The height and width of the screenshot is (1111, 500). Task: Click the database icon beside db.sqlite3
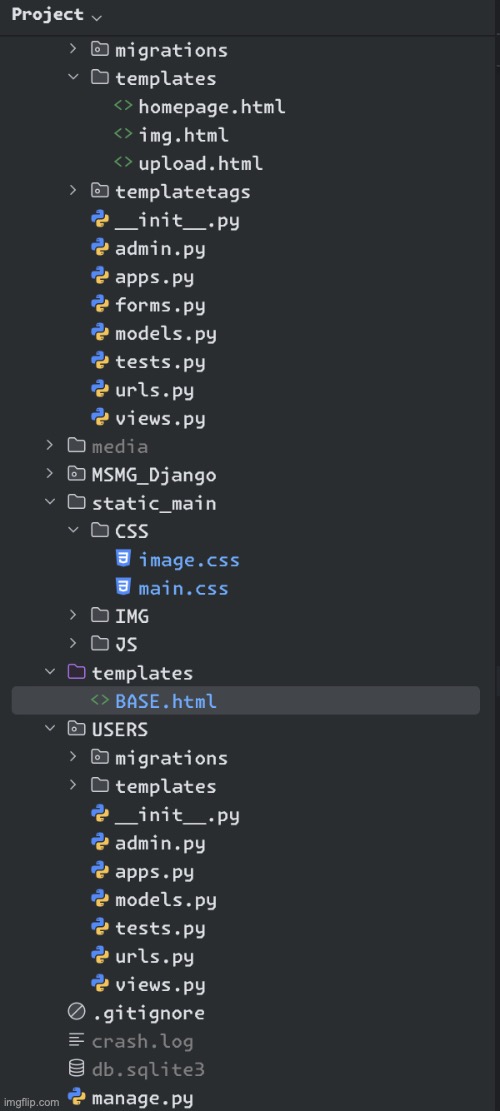click(76, 1069)
